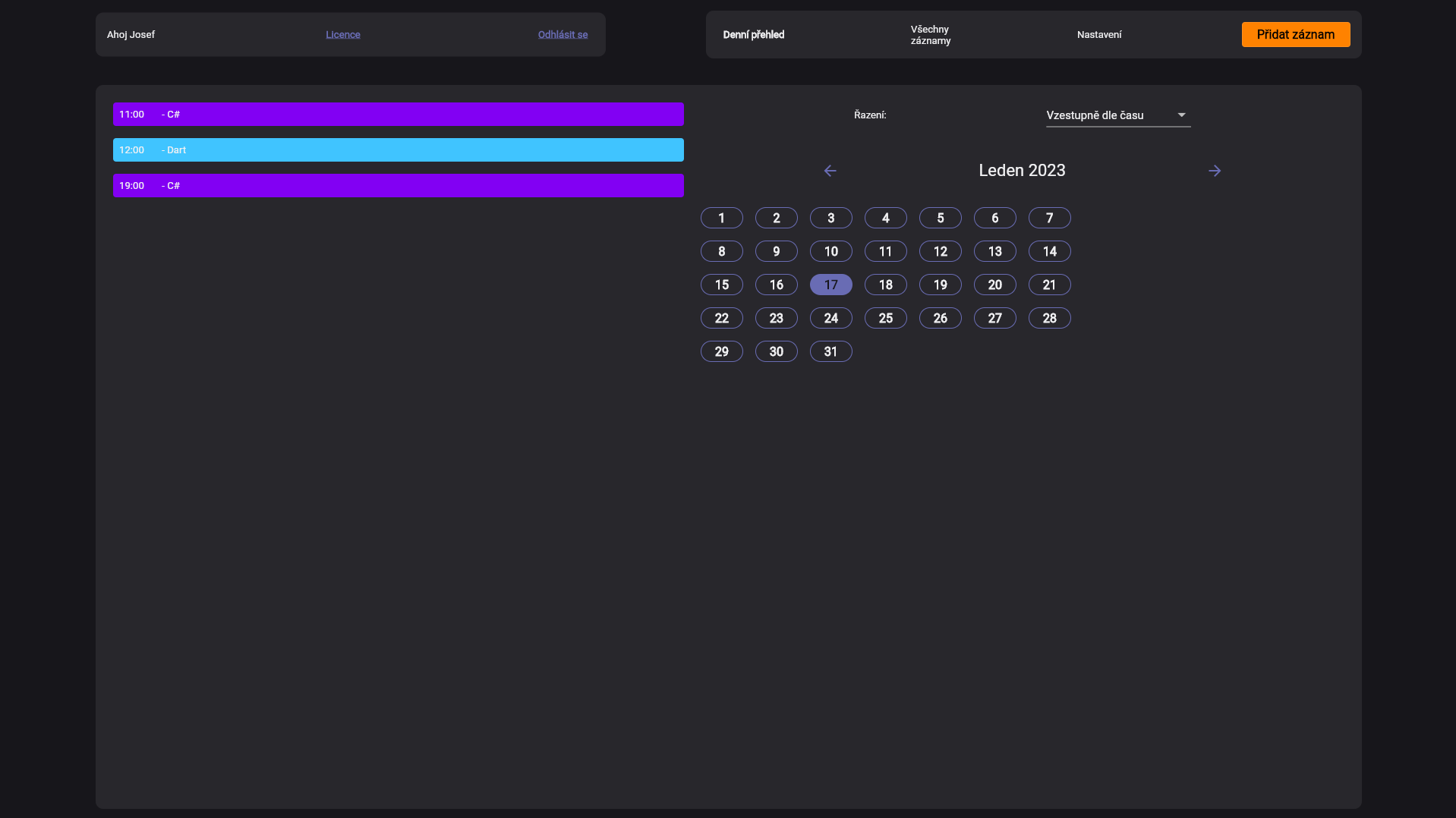
Task: Select day 2 in calendar
Action: (776, 218)
